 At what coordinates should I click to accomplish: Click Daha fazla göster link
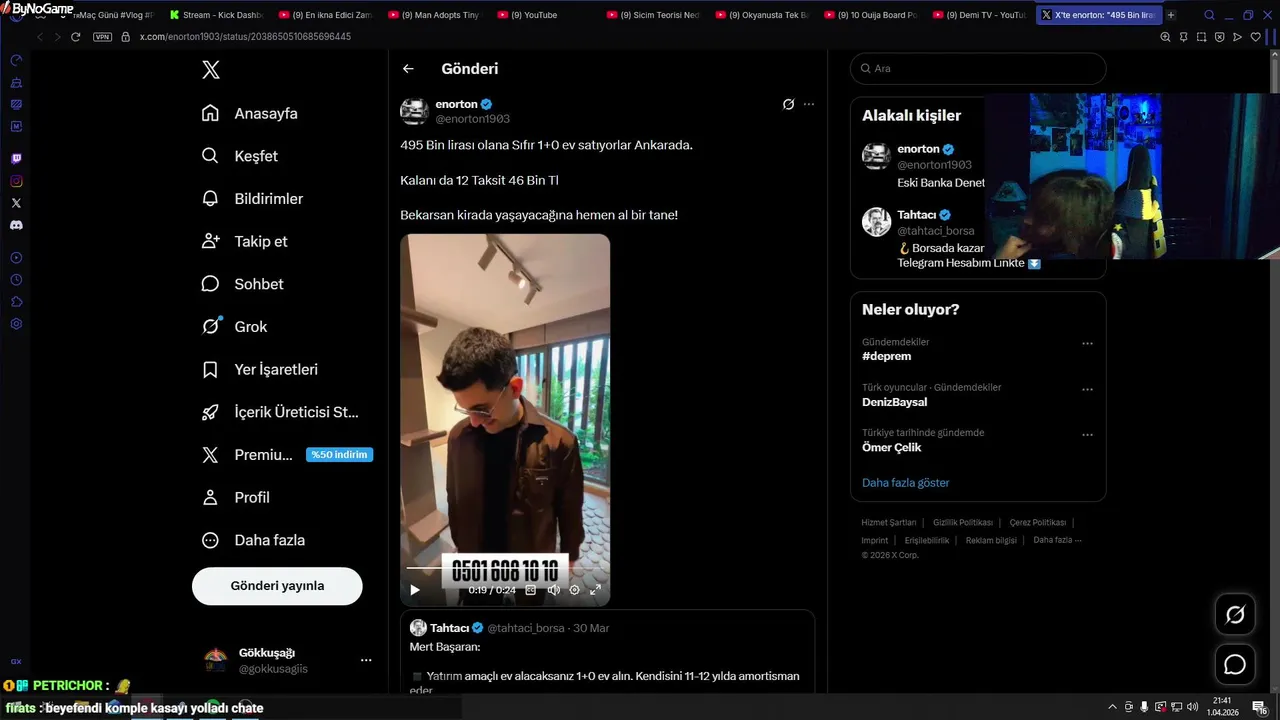point(906,483)
